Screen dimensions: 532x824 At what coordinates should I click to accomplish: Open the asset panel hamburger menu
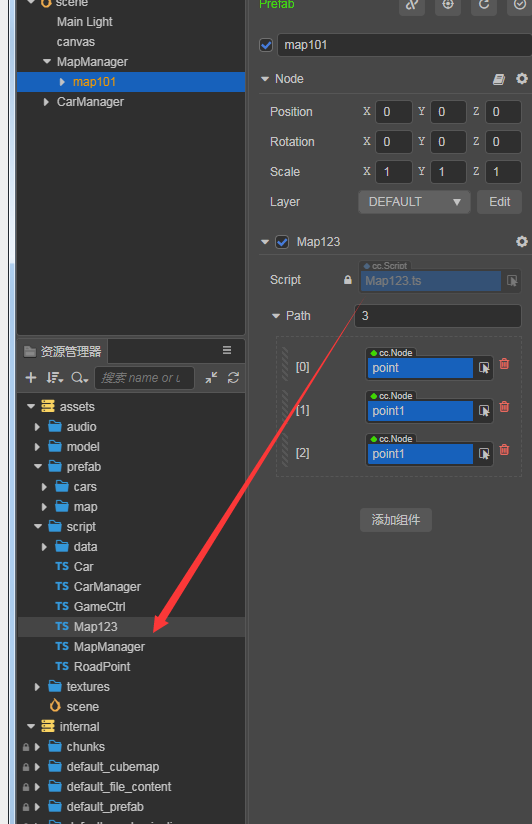pyautogui.click(x=227, y=351)
